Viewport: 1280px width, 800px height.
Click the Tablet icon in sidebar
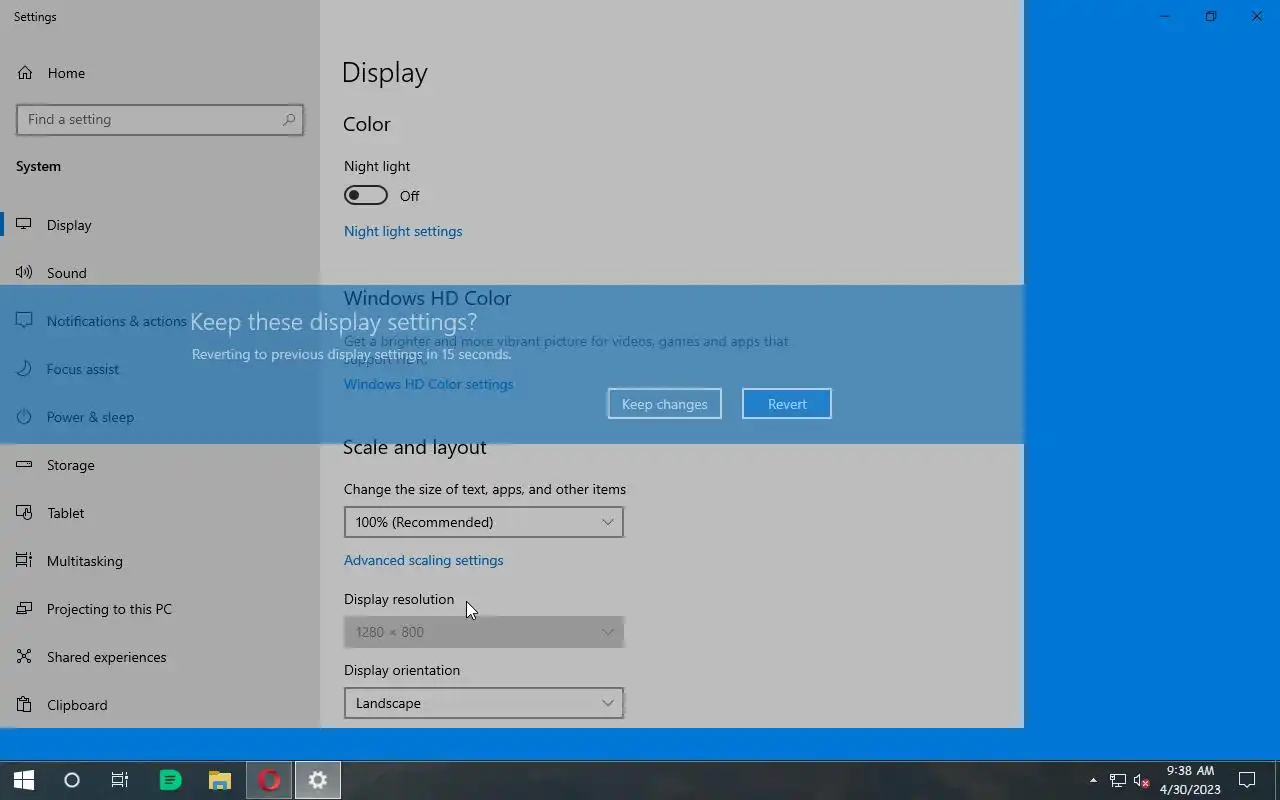point(24,513)
